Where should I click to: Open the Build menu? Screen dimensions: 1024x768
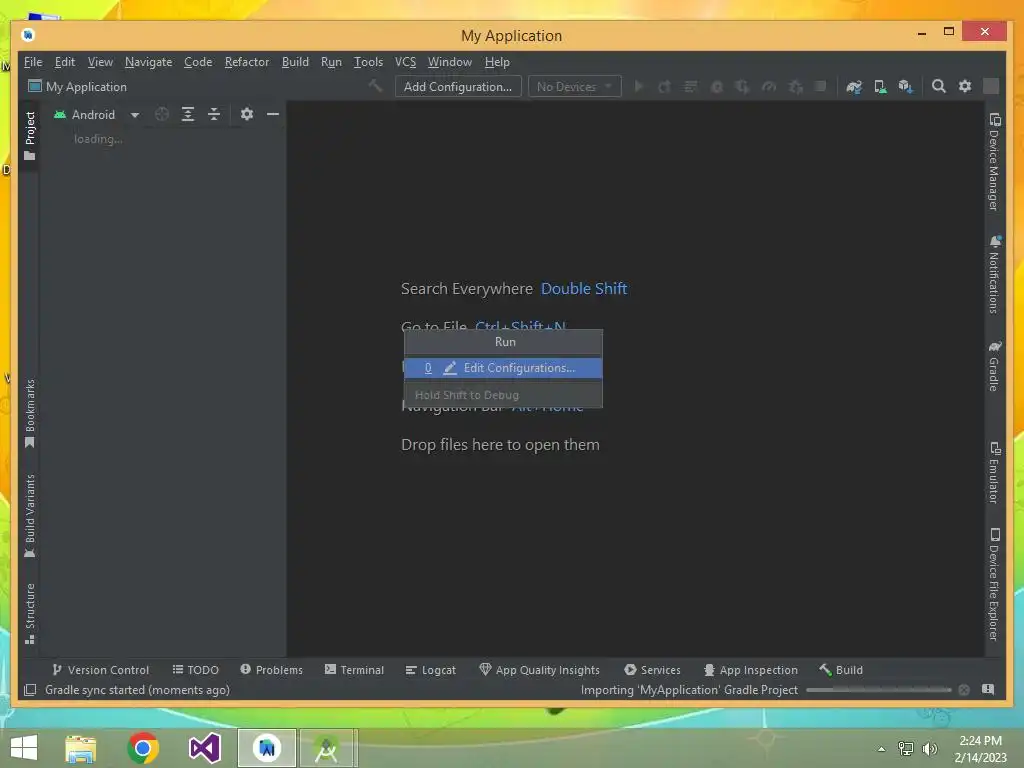coord(295,62)
